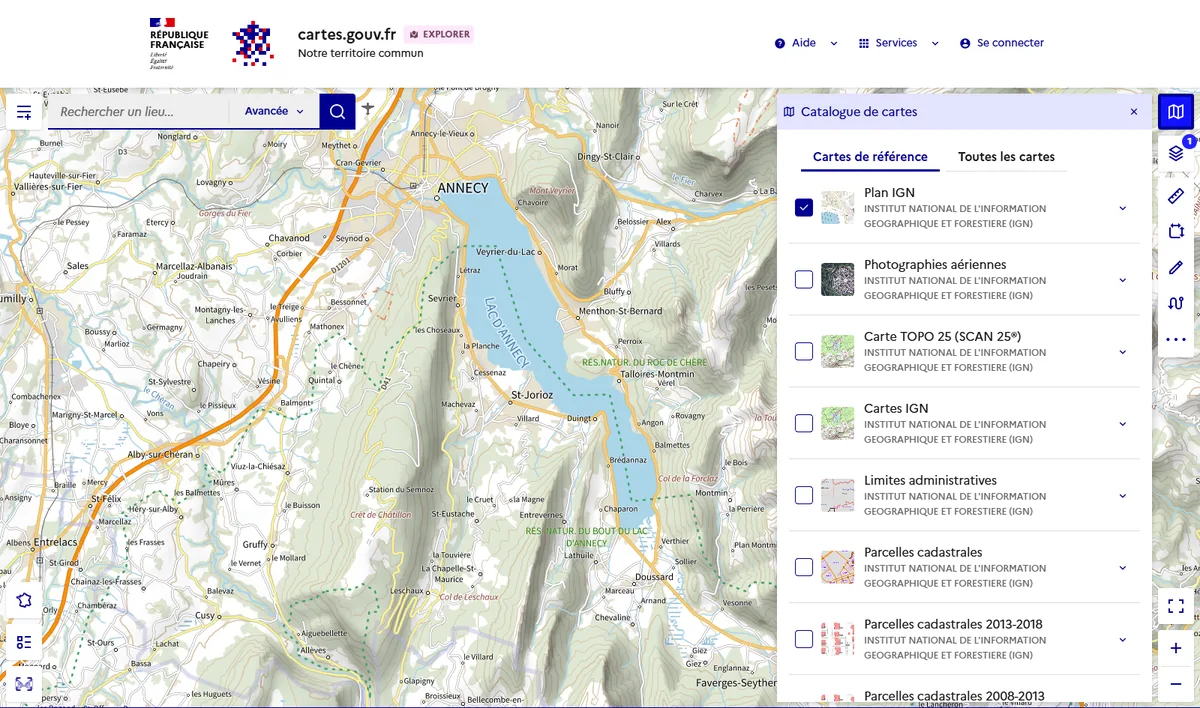The image size is (1200, 708).
Task: Close the Catalogue de cartes panel
Action: (x=1134, y=112)
